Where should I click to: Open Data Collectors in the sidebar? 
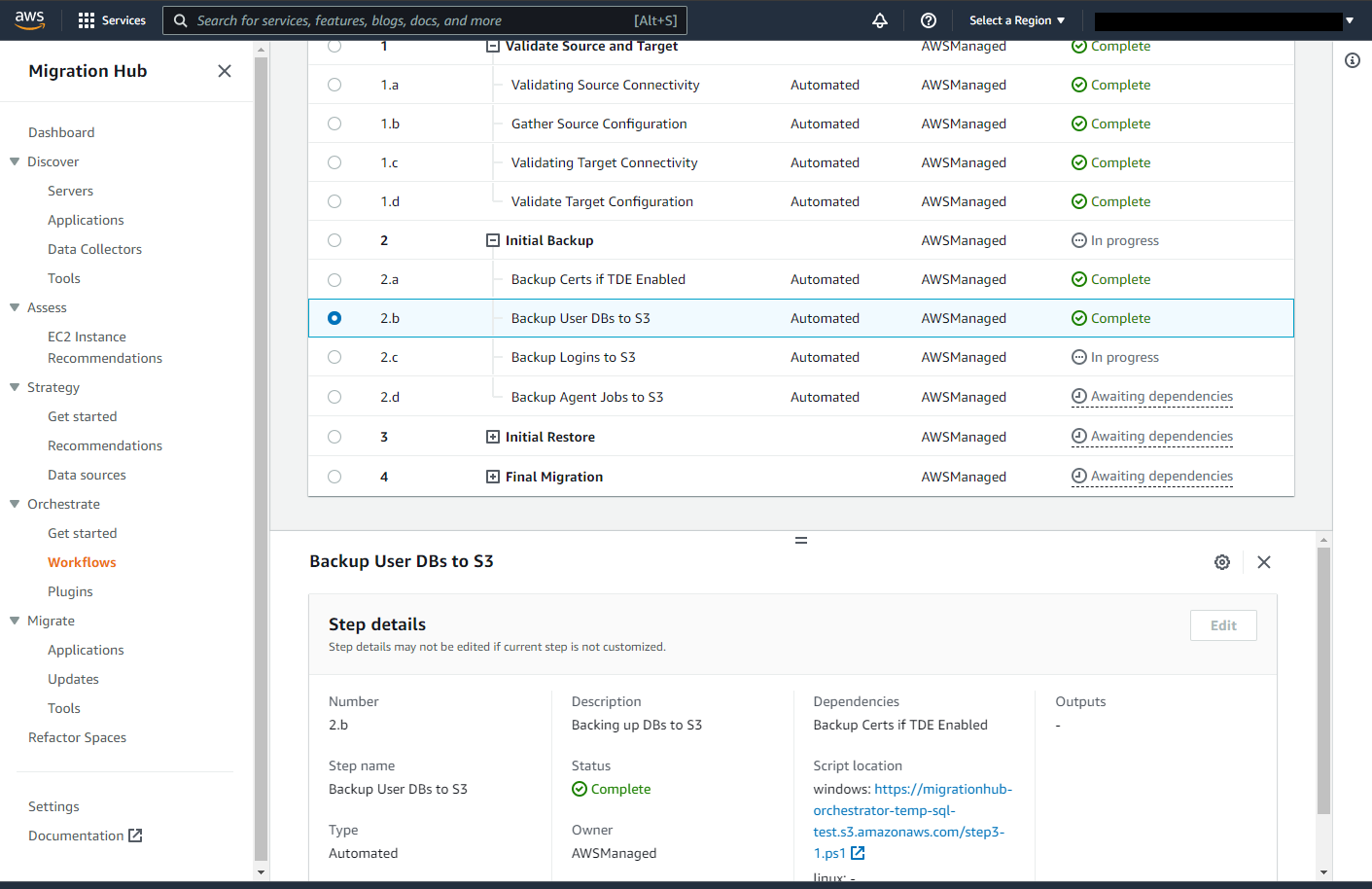point(95,249)
